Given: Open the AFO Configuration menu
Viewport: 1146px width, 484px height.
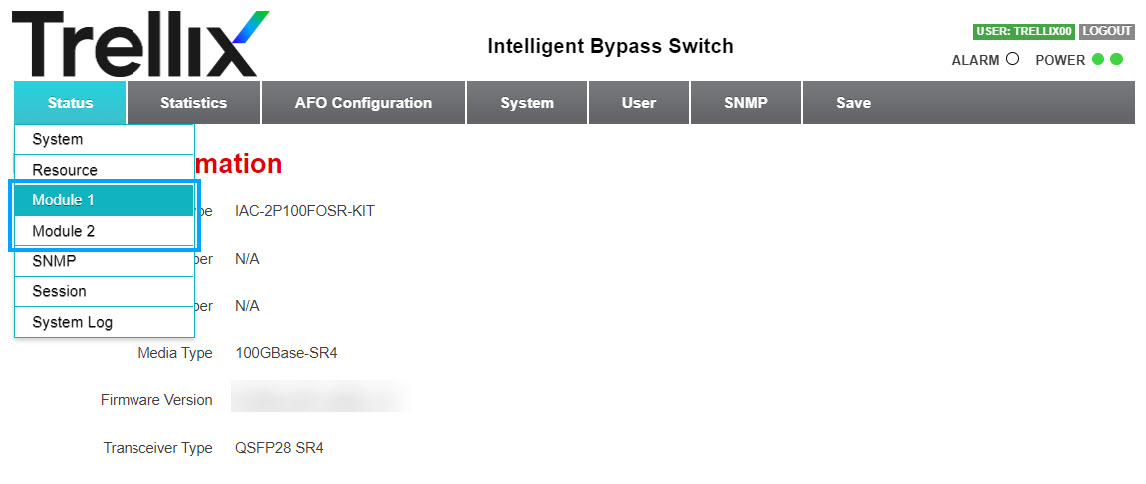Looking at the screenshot, I should [363, 102].
